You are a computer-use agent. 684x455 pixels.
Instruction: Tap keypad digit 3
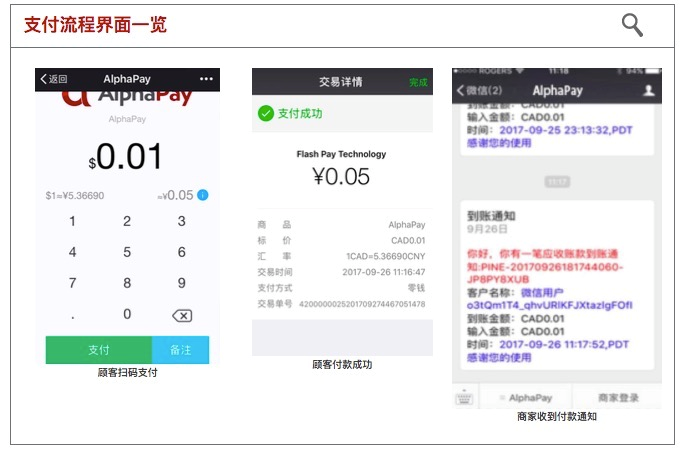point(181,221)
